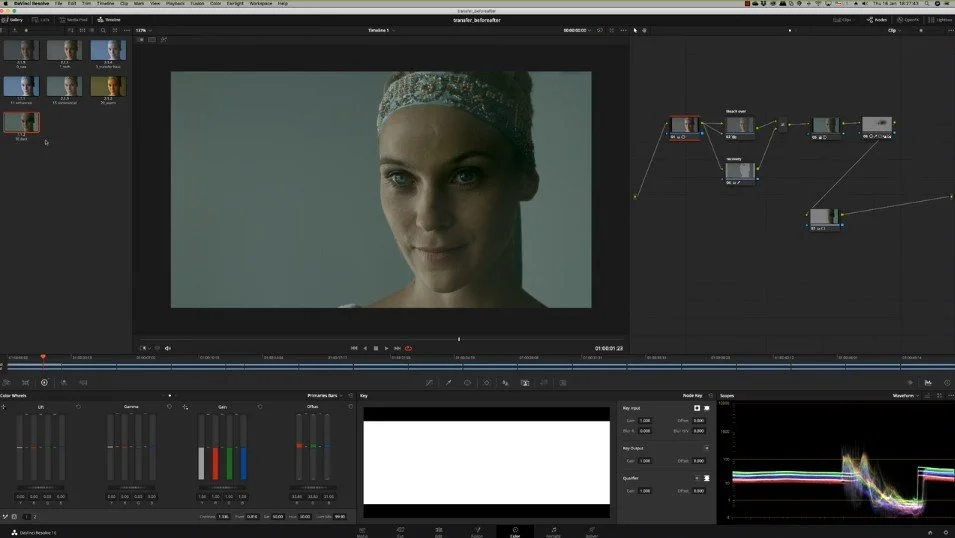Viewport: 955px width, 538px height.
Task: Click the gallery search icon
Action: (103, 30)
